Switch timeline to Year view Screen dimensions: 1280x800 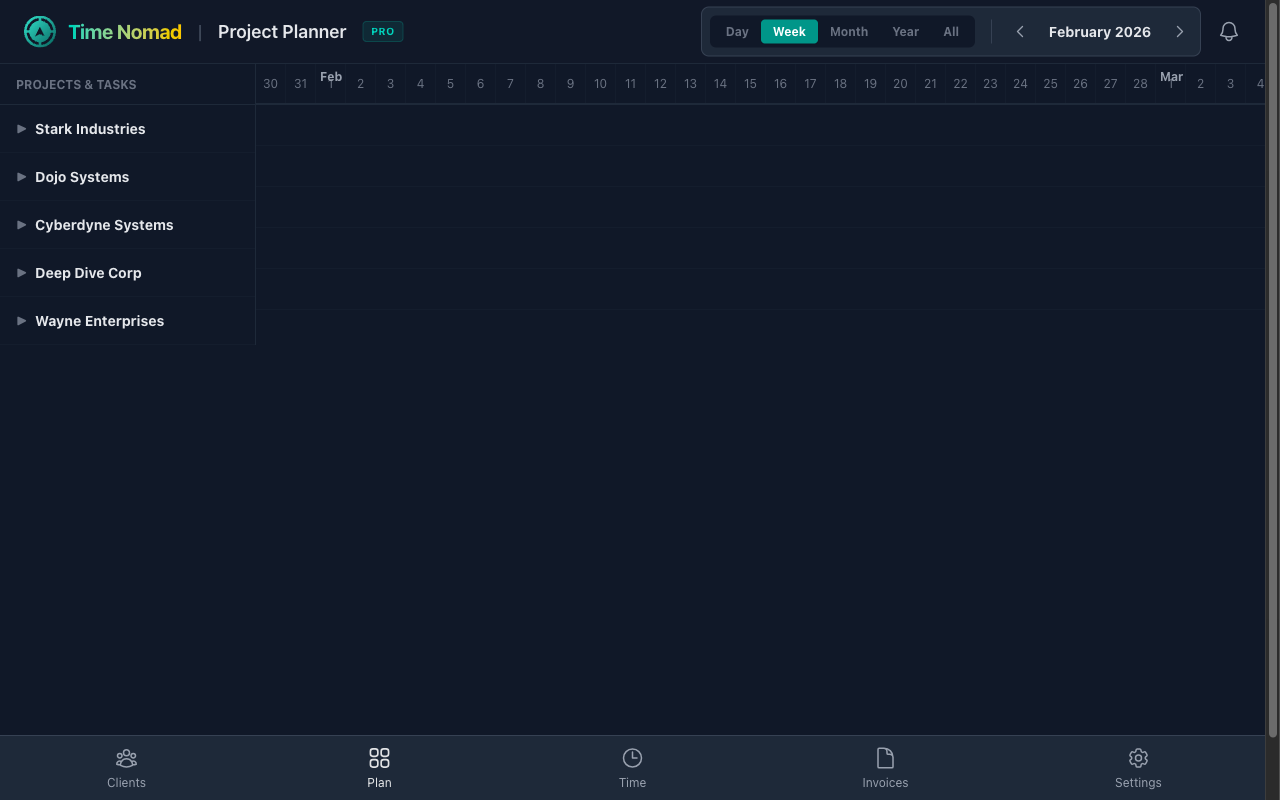[905, 32]
